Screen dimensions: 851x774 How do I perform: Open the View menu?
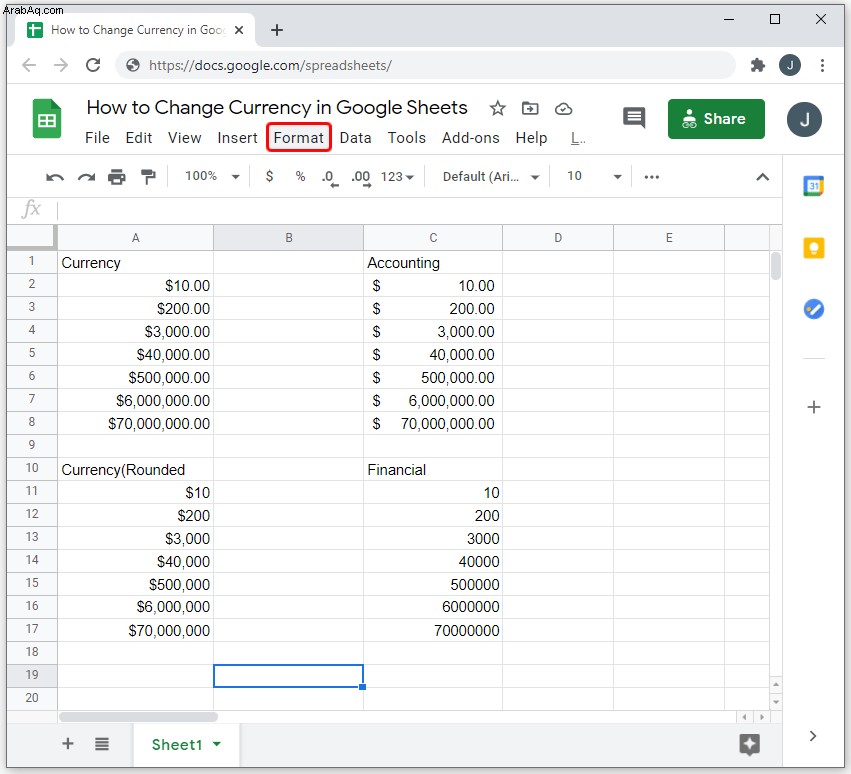click(x=185, y=138)
